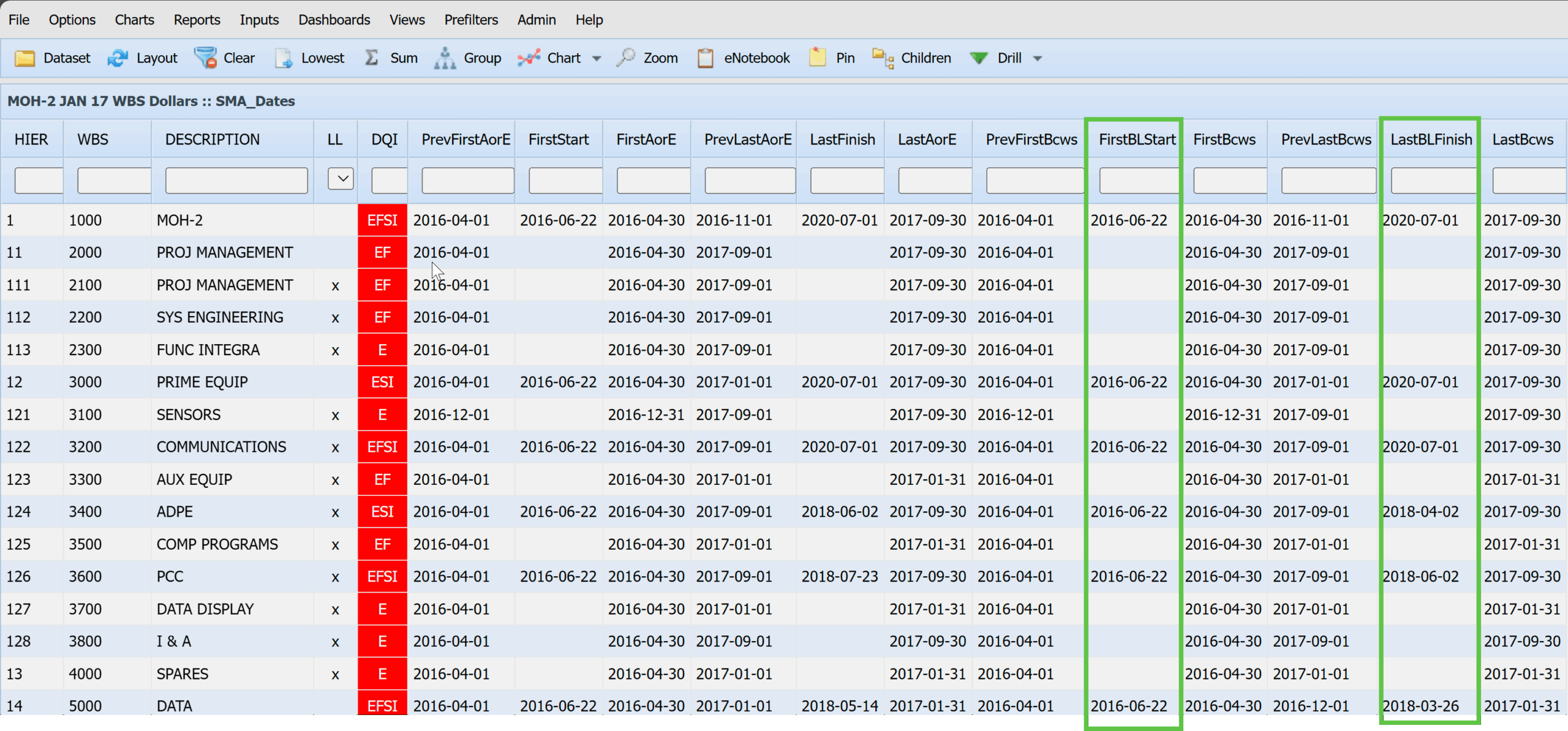This screenshot has height=731, width=1568.
Task: Click the Group hierarchy icon
Action: click(445, 58)
